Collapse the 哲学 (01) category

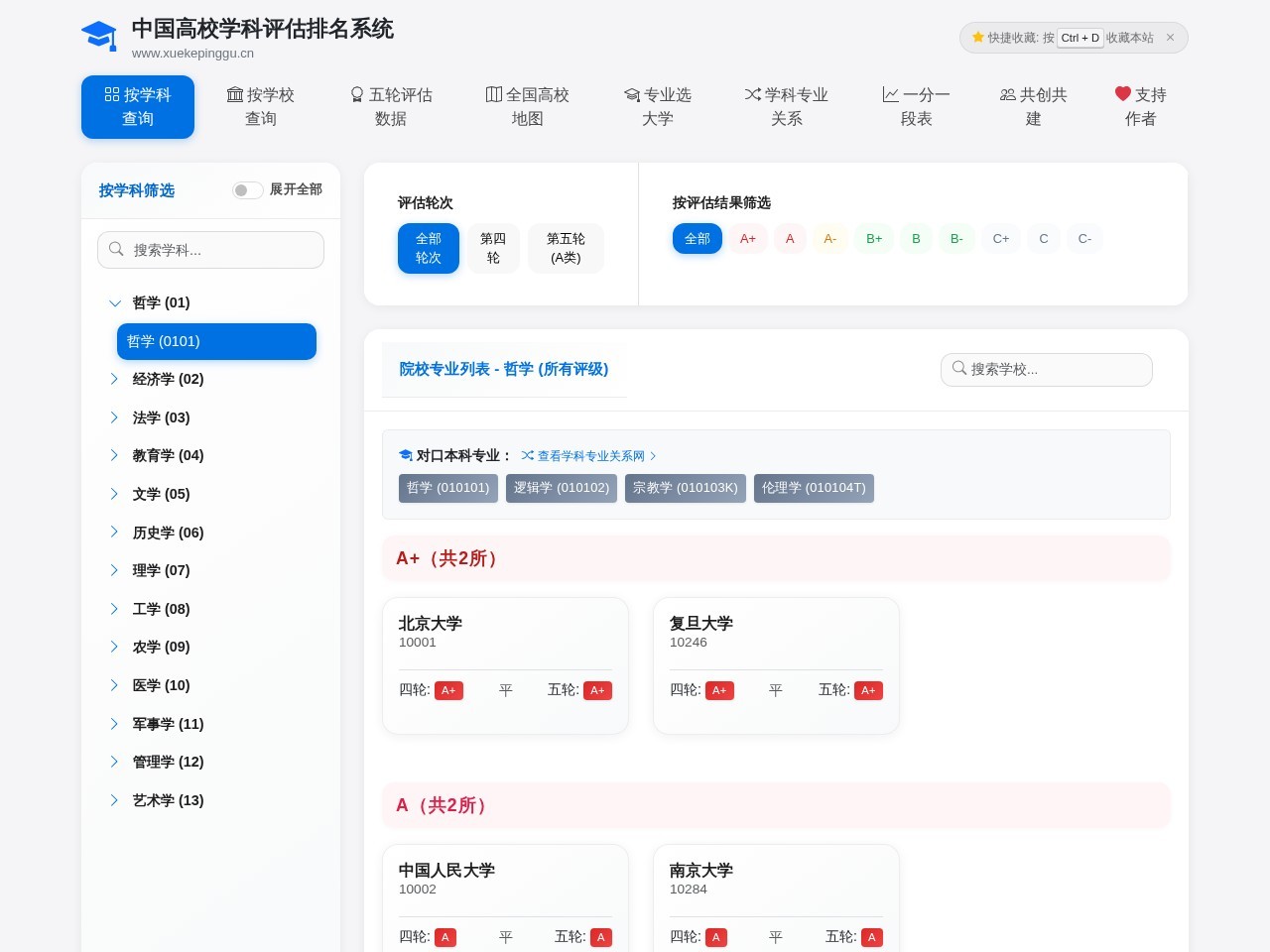tap(210, 302)
